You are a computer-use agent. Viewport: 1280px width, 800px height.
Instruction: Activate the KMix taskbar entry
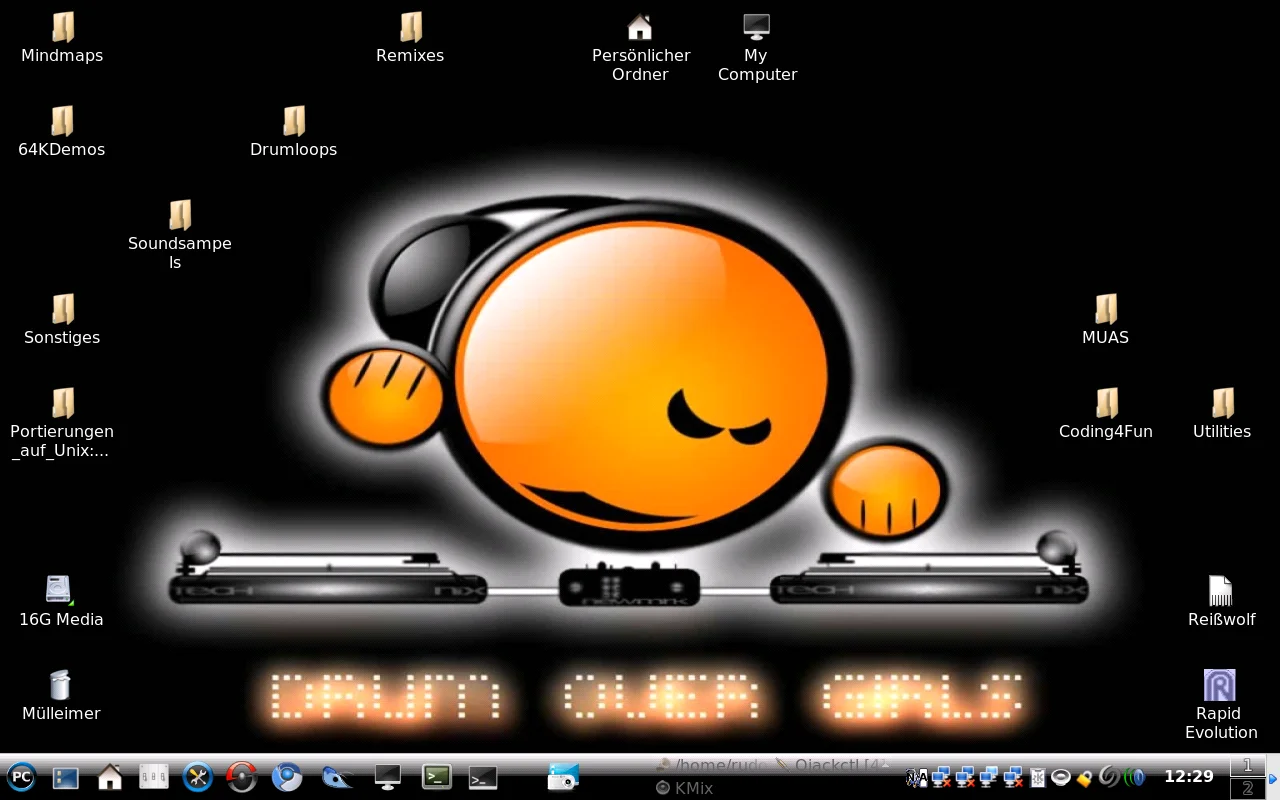tap(684, 788)
